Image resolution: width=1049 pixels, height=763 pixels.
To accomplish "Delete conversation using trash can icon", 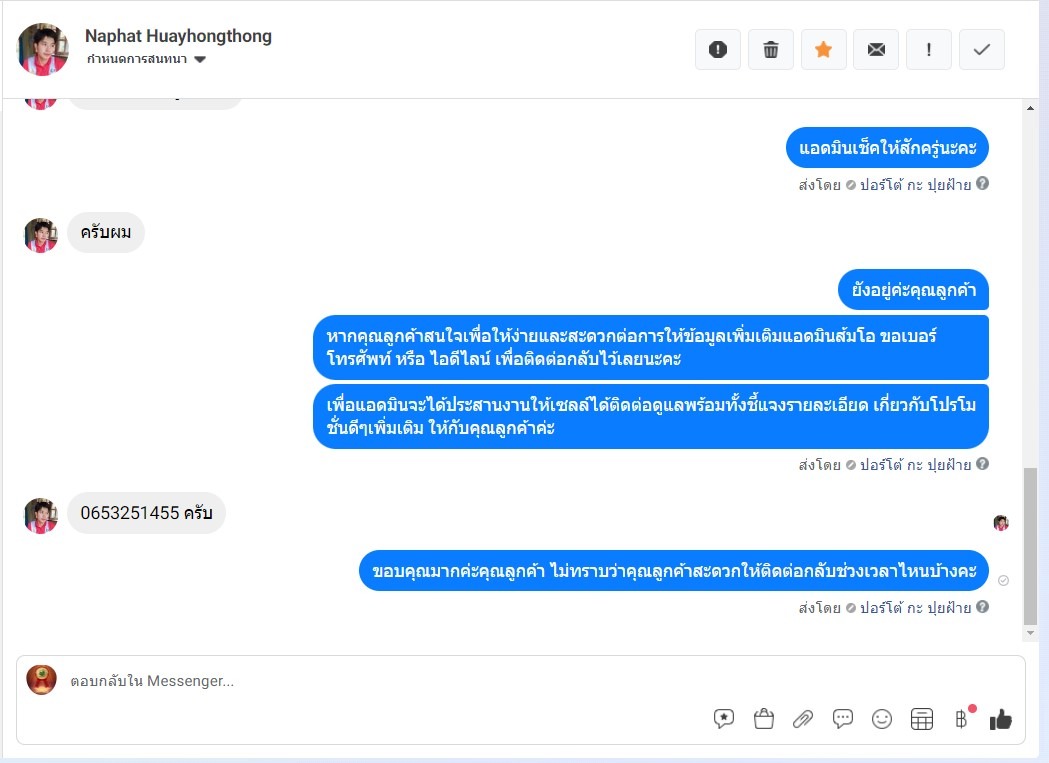I will (771, 50).
